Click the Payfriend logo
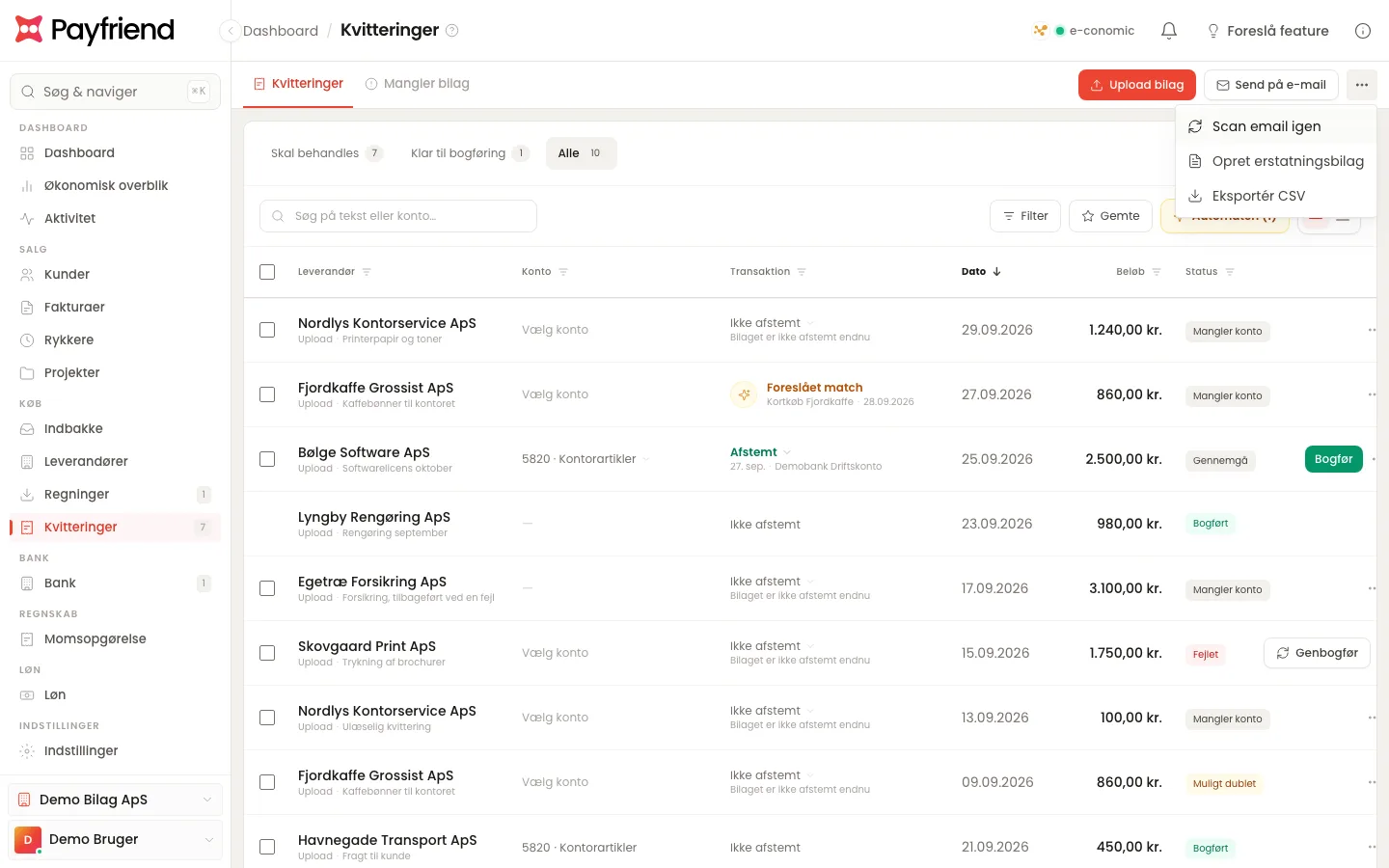 (95, 30)
